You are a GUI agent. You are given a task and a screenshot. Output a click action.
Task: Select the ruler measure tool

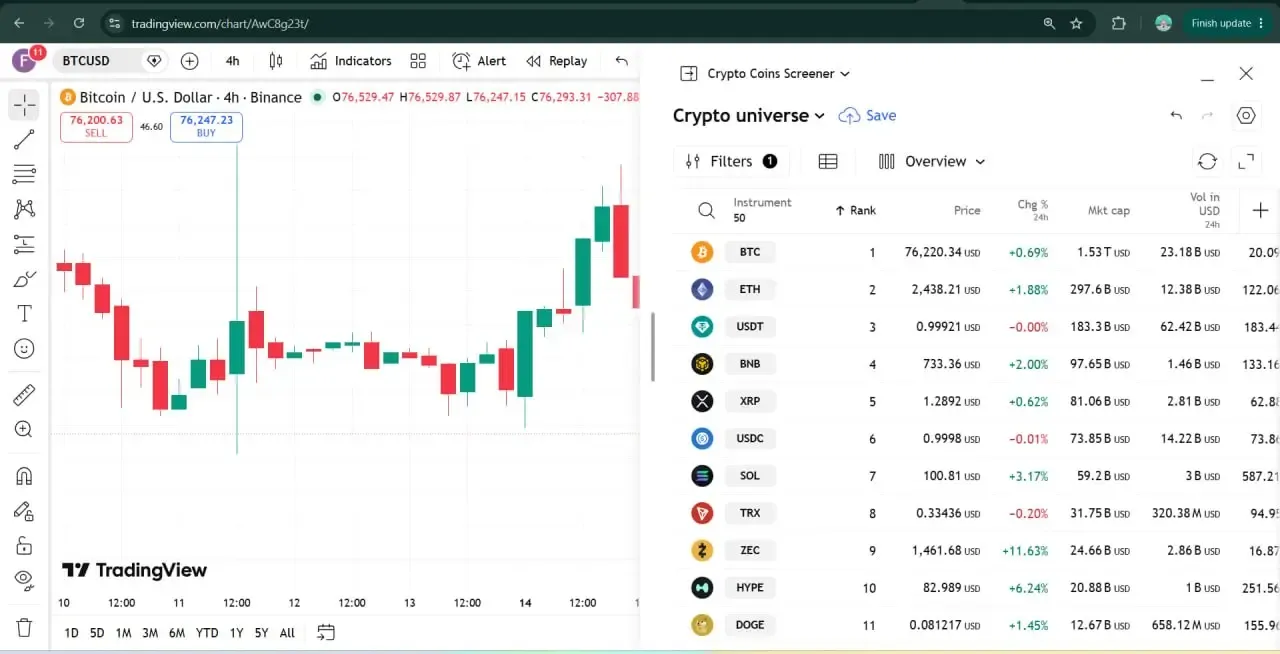tap(24, 394)
